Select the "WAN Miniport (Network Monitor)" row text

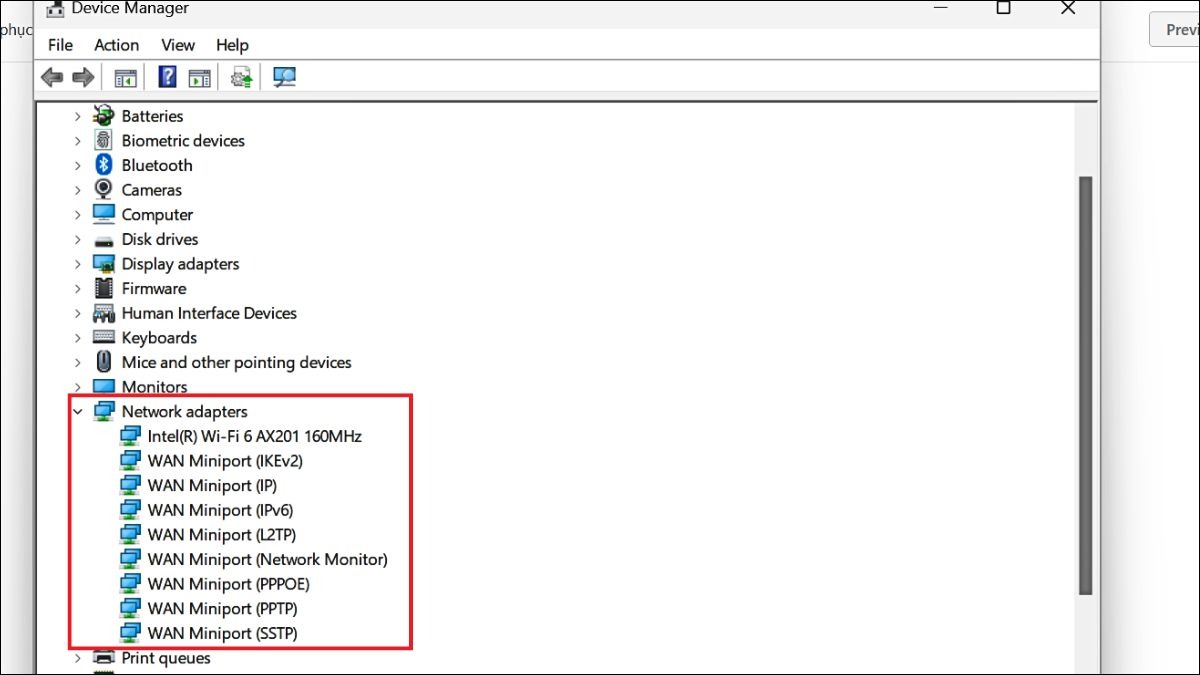[268, 559]
